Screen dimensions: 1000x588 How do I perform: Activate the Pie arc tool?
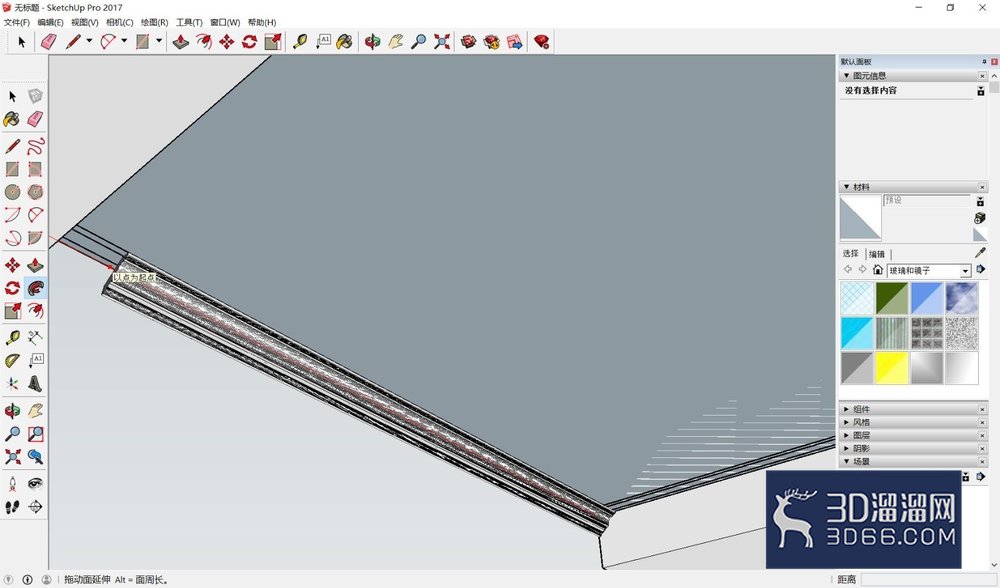(35, 237)
